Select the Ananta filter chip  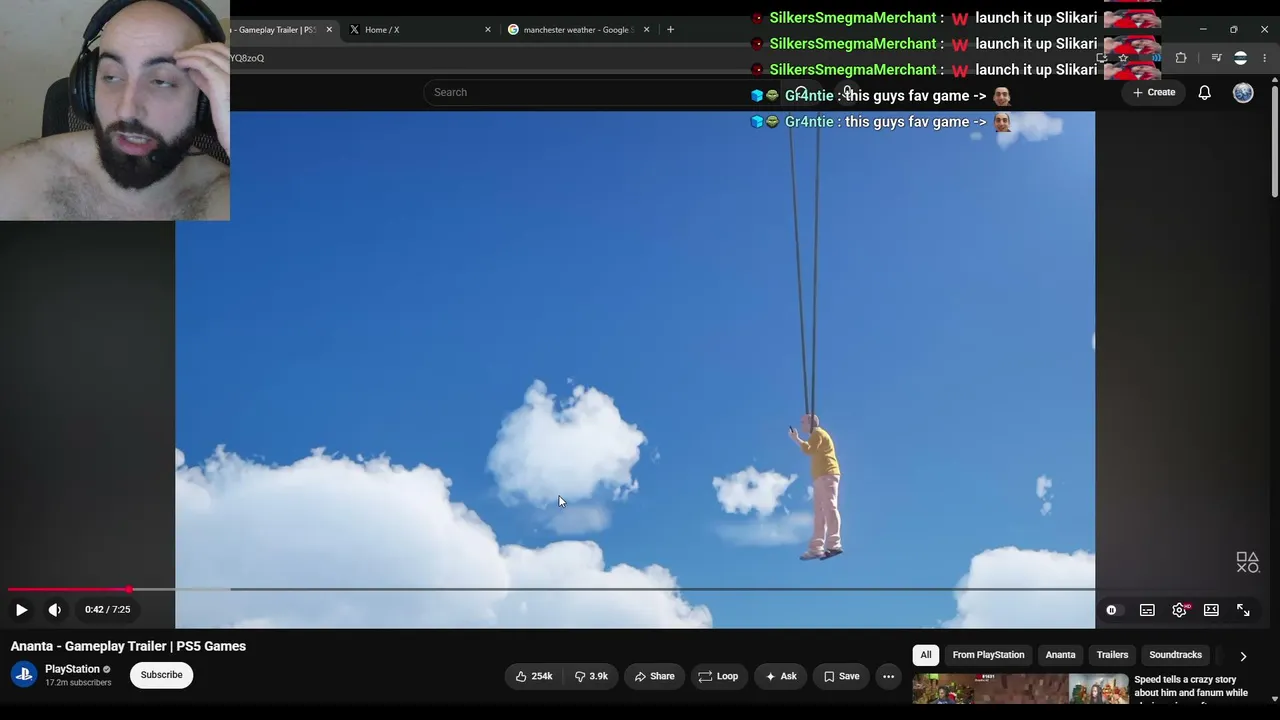click(x=1060, y=655)
